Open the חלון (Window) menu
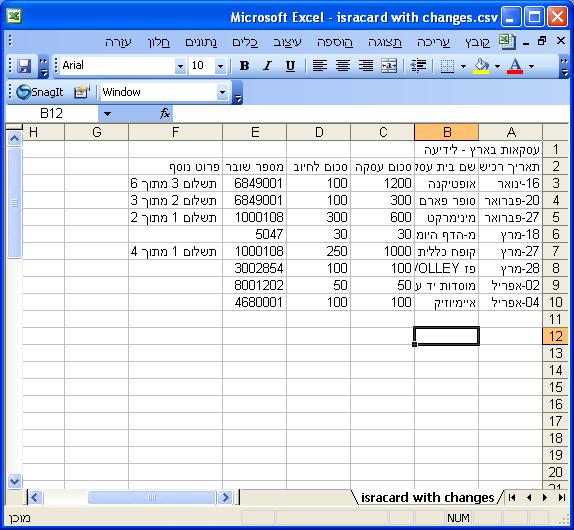The image size is (574, 530). click(x=159, y=42)
